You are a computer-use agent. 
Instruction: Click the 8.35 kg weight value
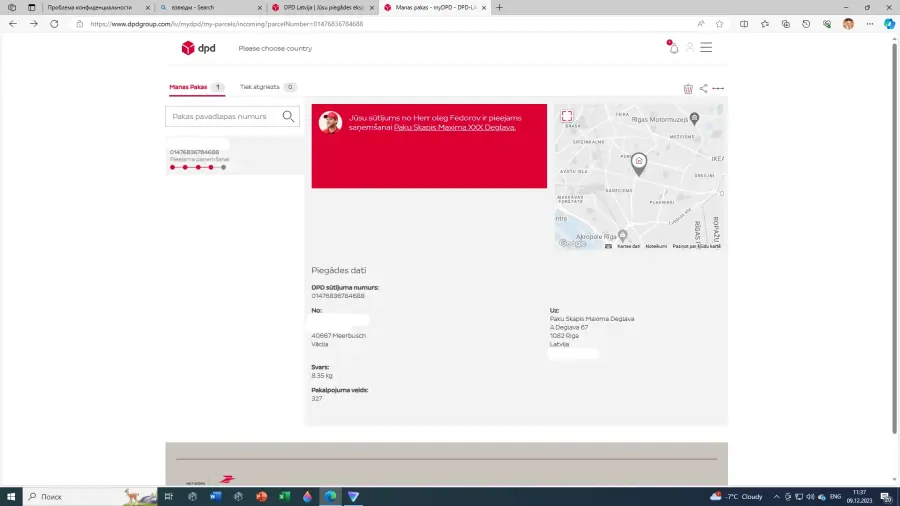pyautogui.click(x=322, y=376)
